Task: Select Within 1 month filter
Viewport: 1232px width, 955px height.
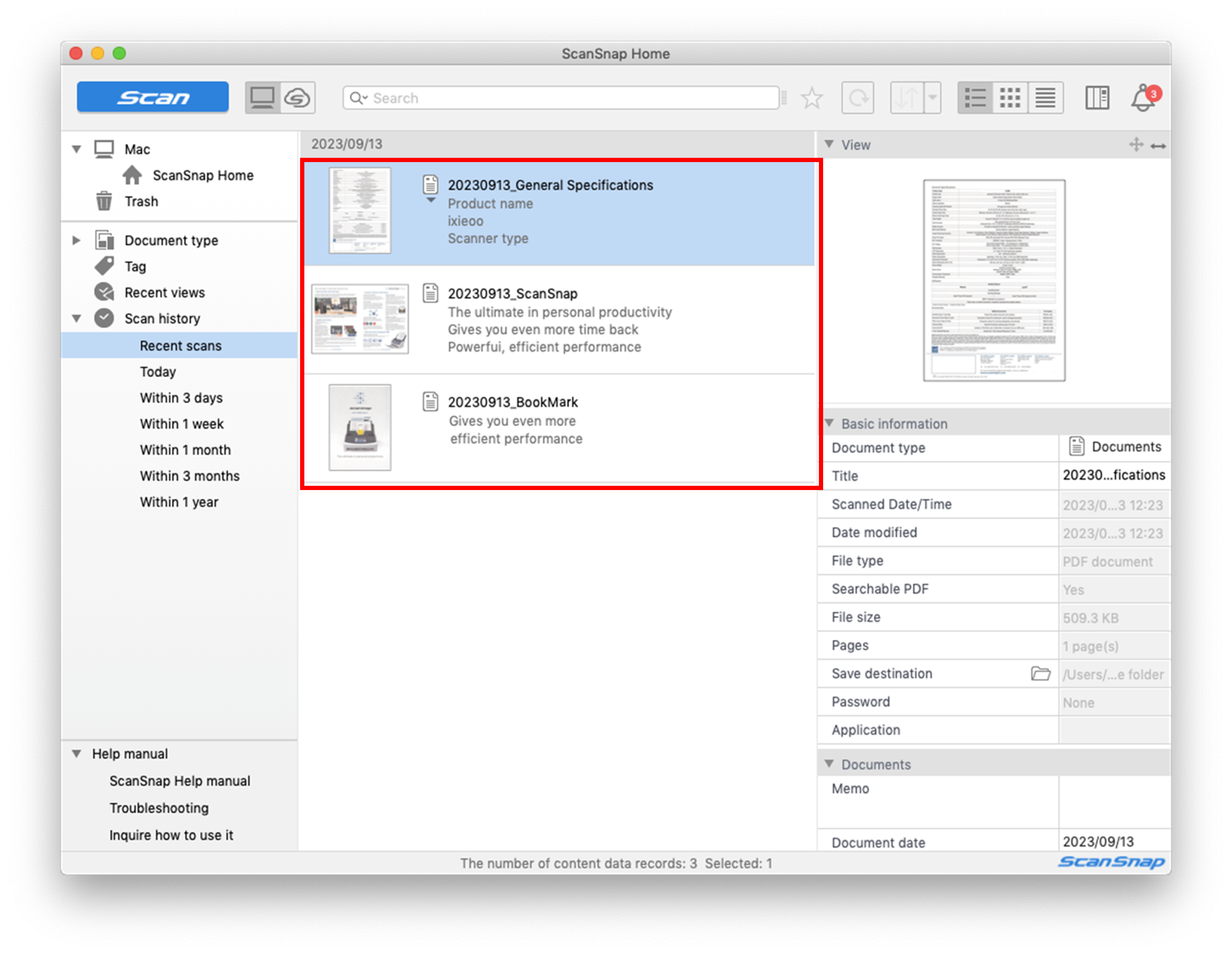Action: click(x=185, y=450)
